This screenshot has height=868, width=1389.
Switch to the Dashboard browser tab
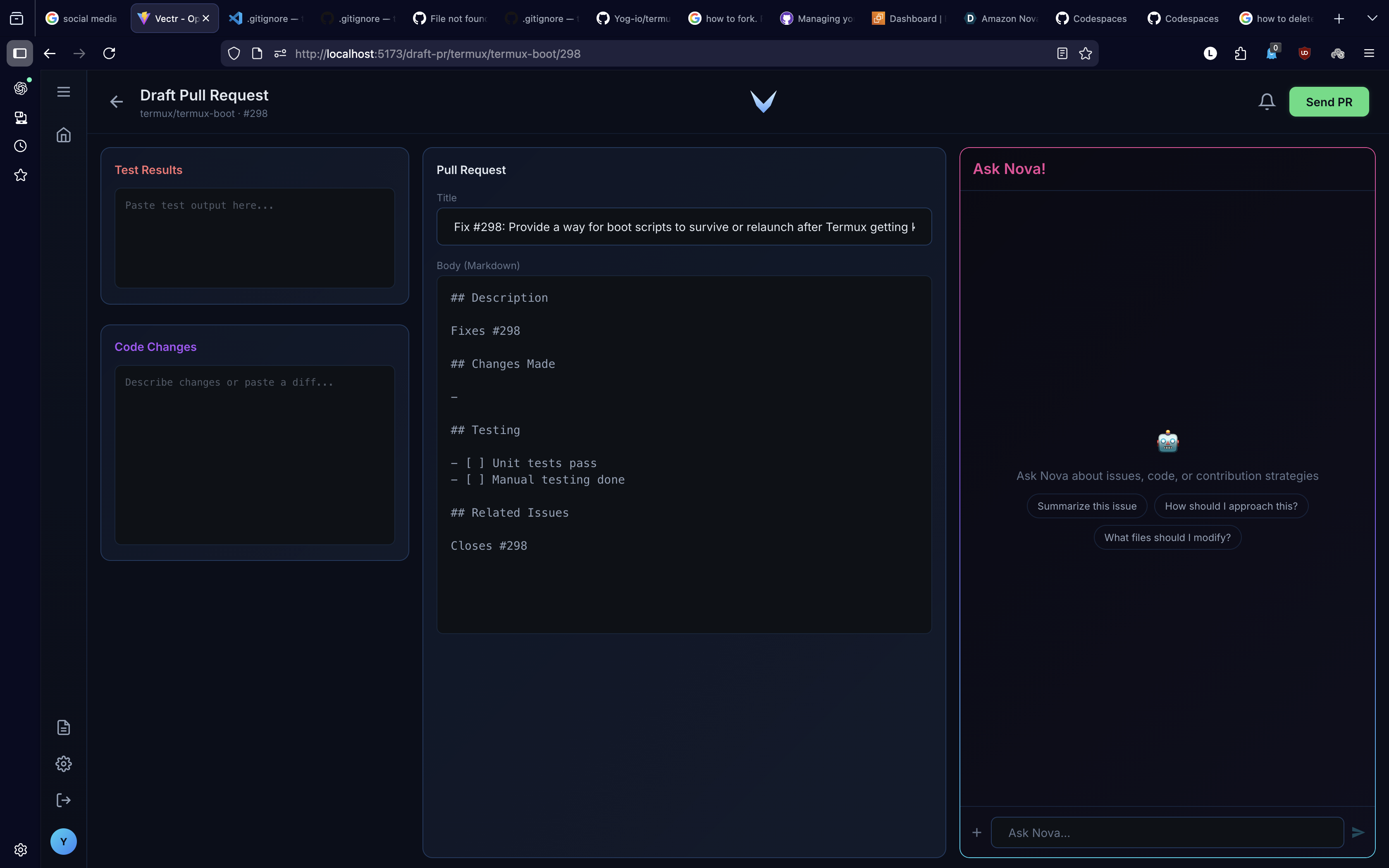[910, 18]
